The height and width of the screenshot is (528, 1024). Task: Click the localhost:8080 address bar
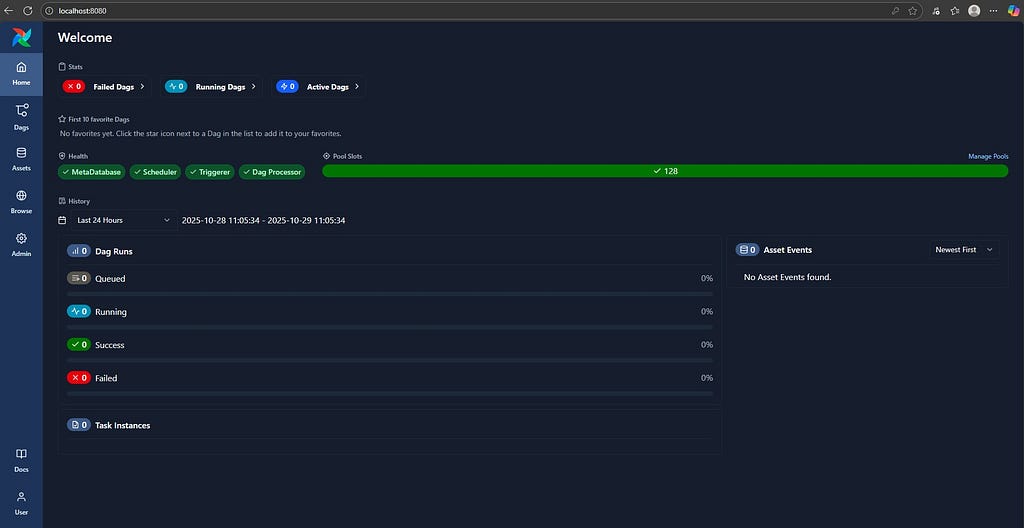point(482,10)
